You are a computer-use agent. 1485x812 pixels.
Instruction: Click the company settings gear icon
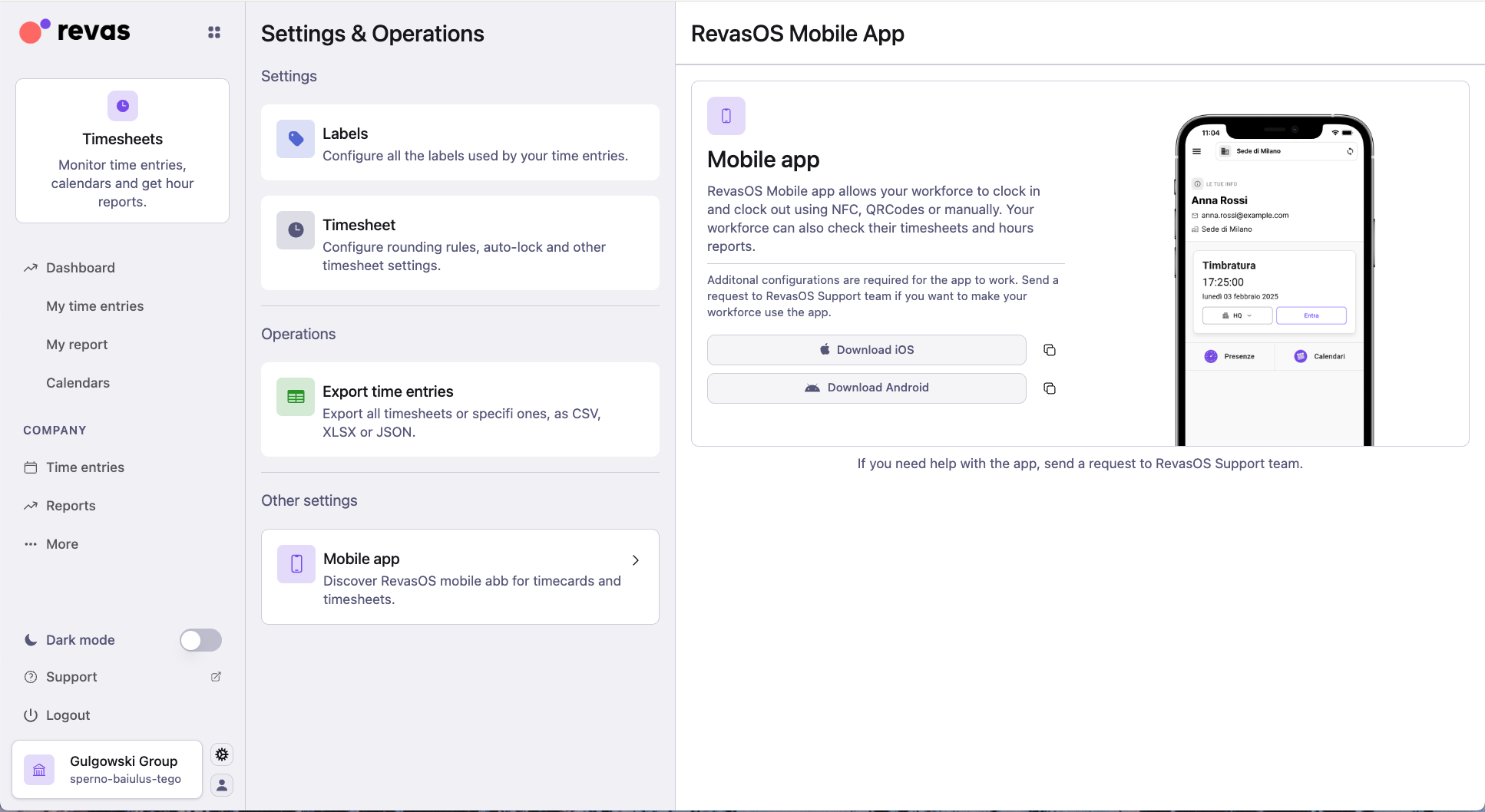point(222,754)
